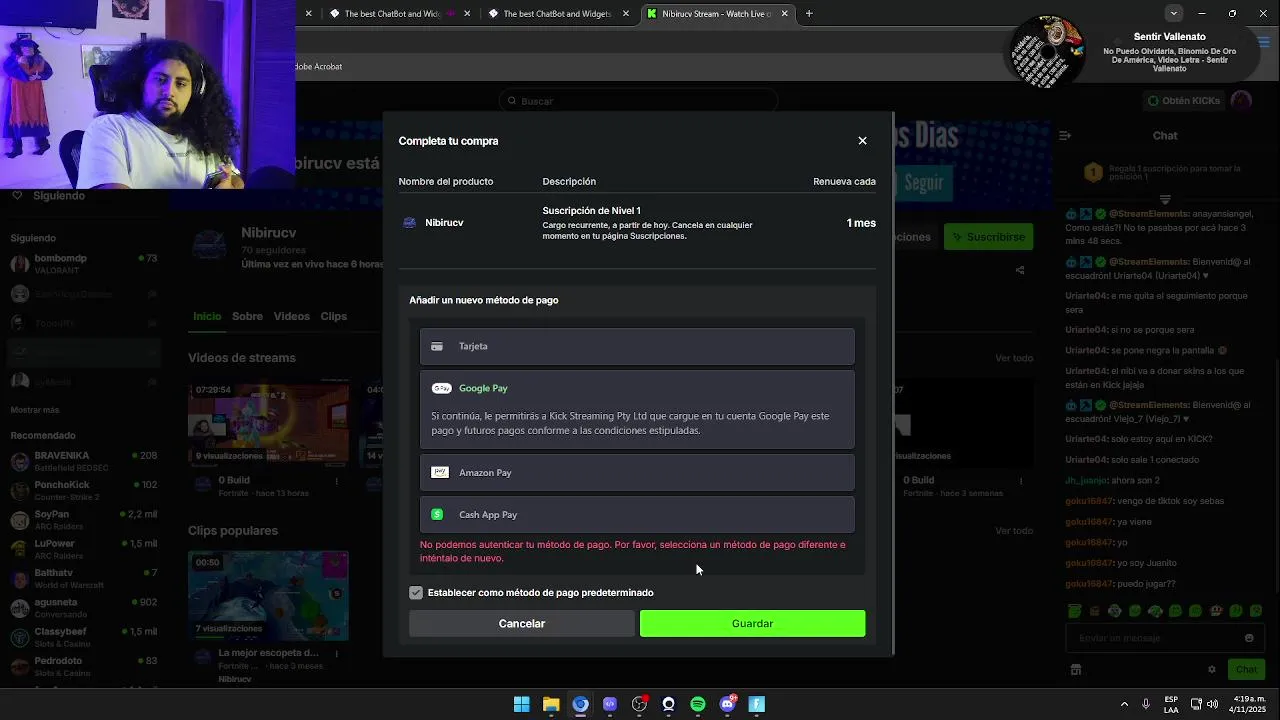
Task: Click the Suscribirse button behind dialog
Action: [988, 237]
